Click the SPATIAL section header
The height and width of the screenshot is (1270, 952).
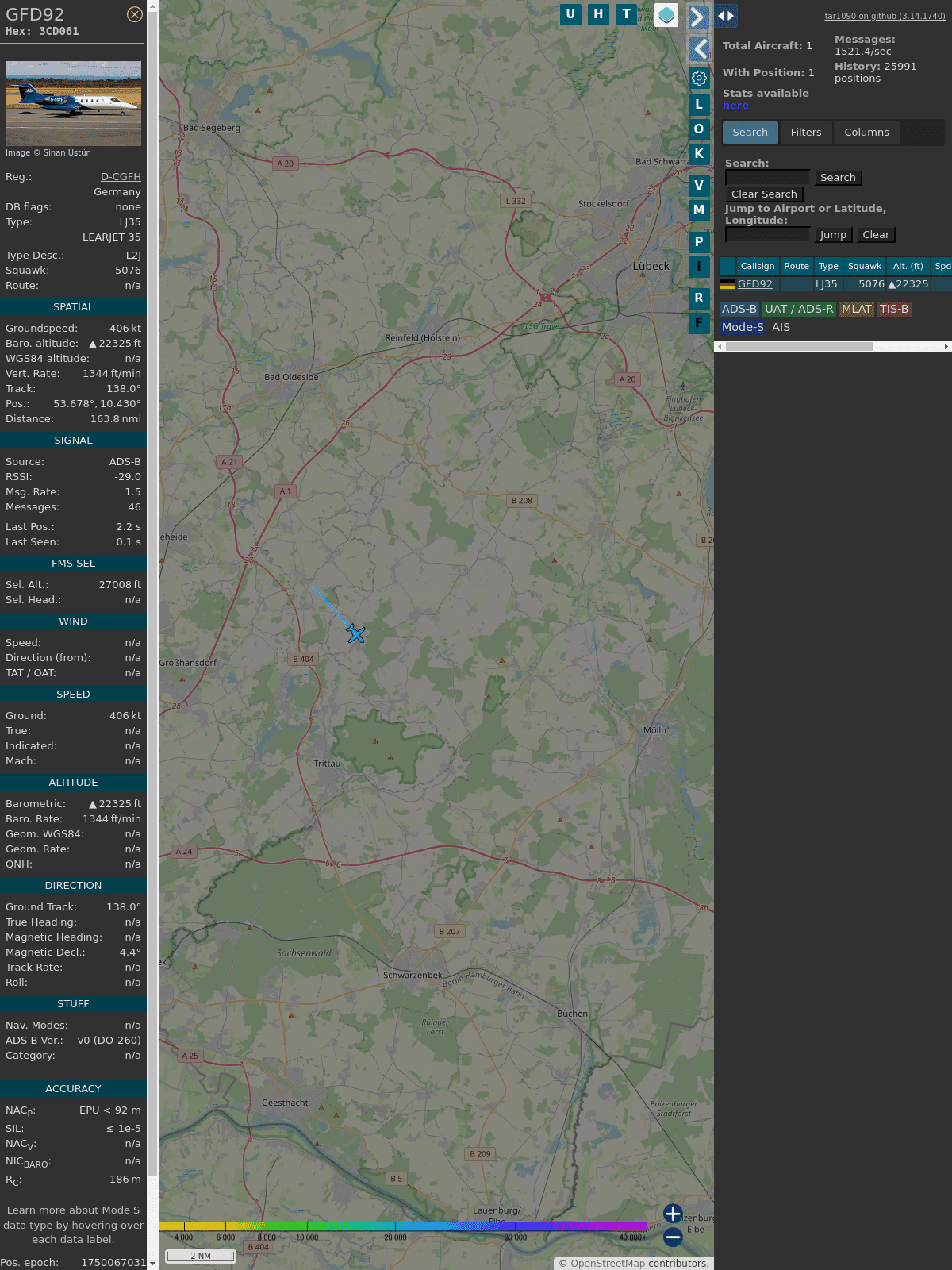pyautogui.click(x=73, y=307)
